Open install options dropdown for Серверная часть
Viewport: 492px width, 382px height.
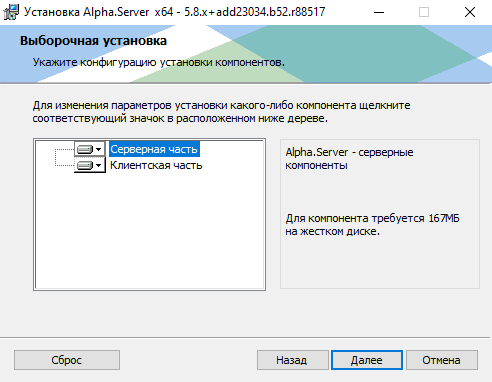click(x=89, y=149)
